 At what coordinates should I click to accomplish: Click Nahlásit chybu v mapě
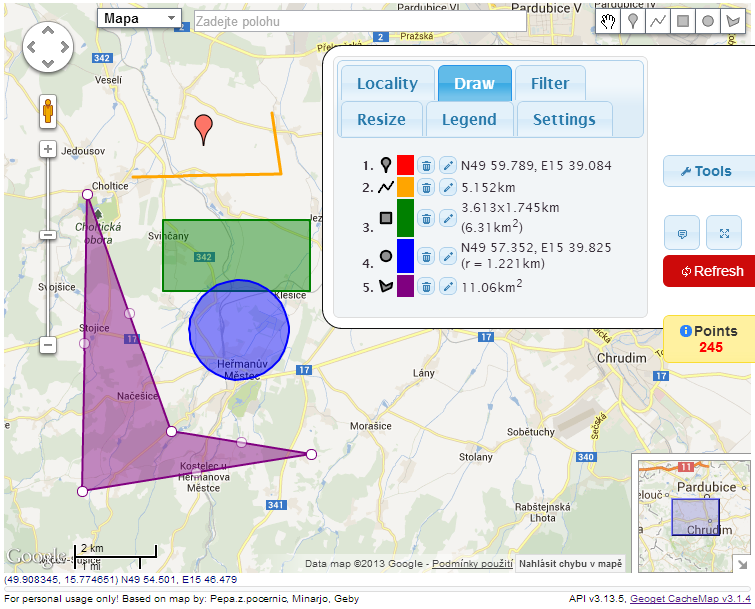pyautogui.click(x=571, y=564)
